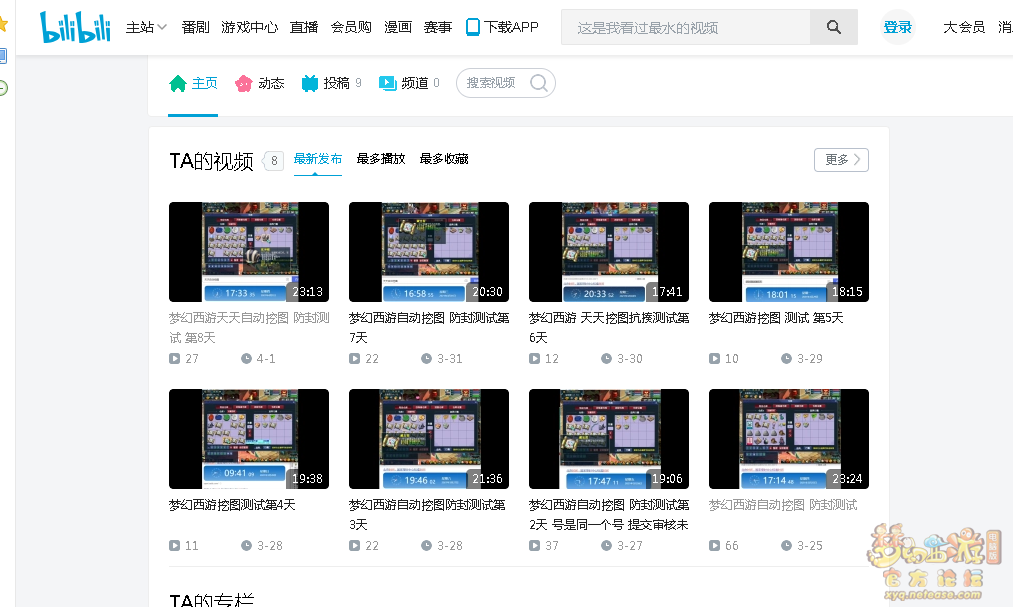Screen dimensions: 1013x607
Task: Click the bilibili logo
Action: tap(76, 27)
